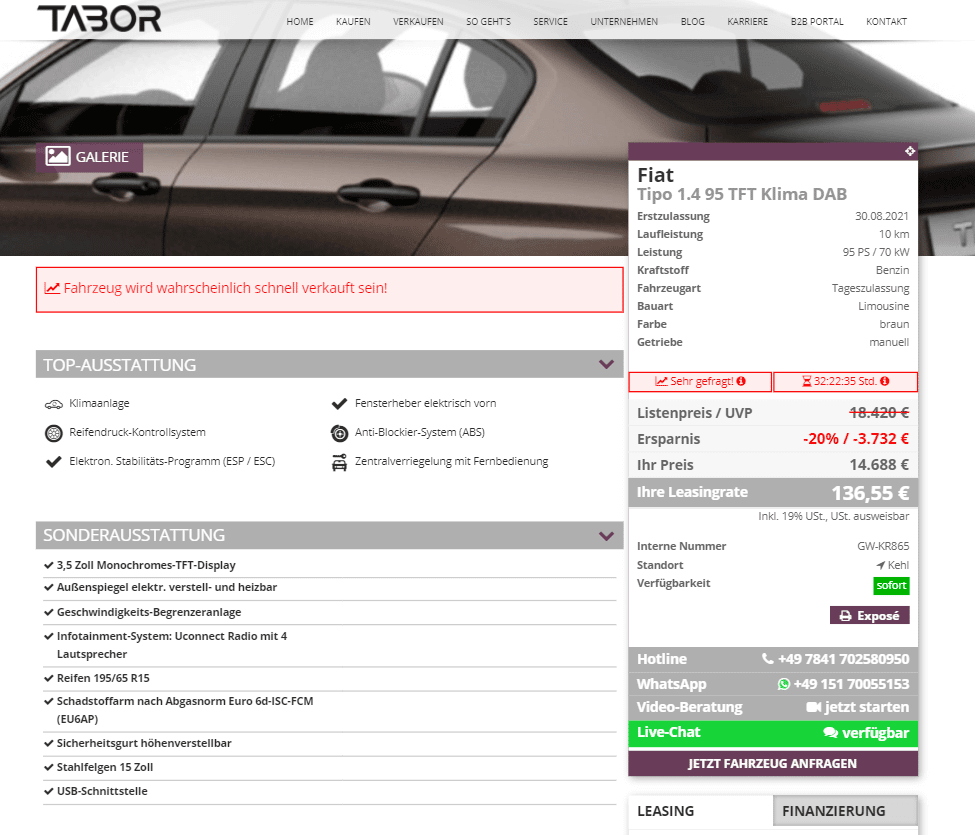Click the WhatsApp icon
The image size is (975, 835).
tap(784, 684)
